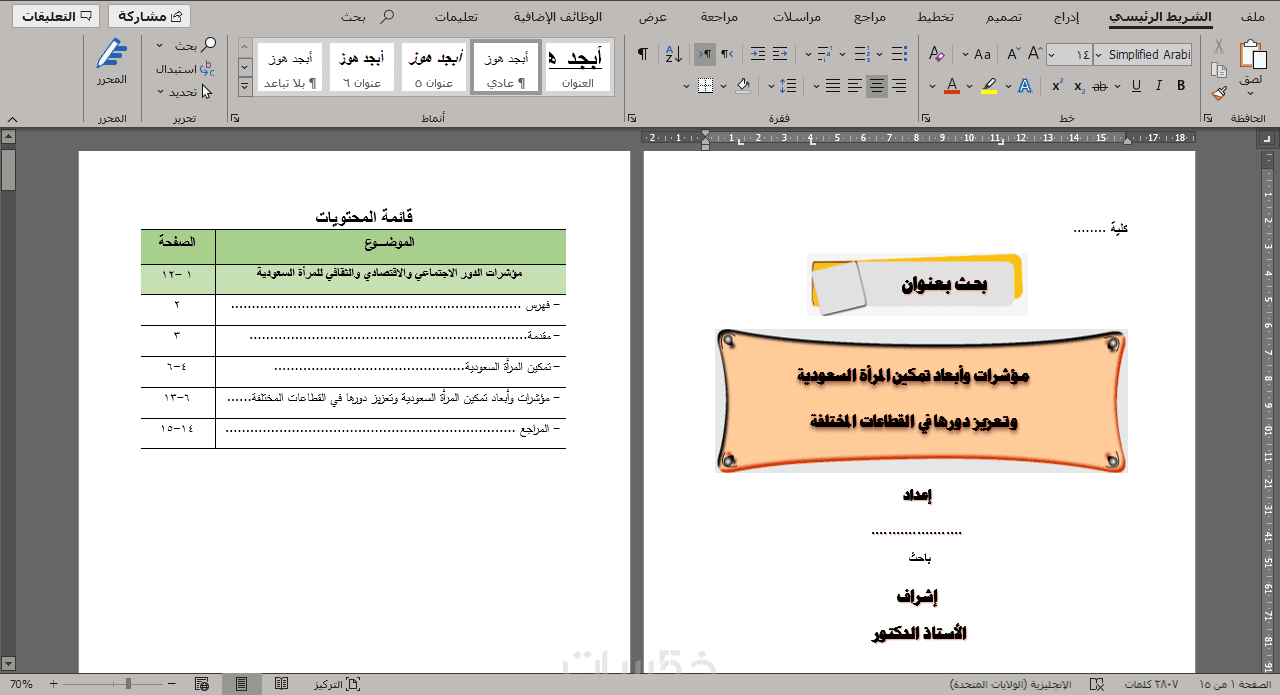Open the Select (تحديد) dropdown
The image size is (1280, 695).
click(x=160, y=92)
